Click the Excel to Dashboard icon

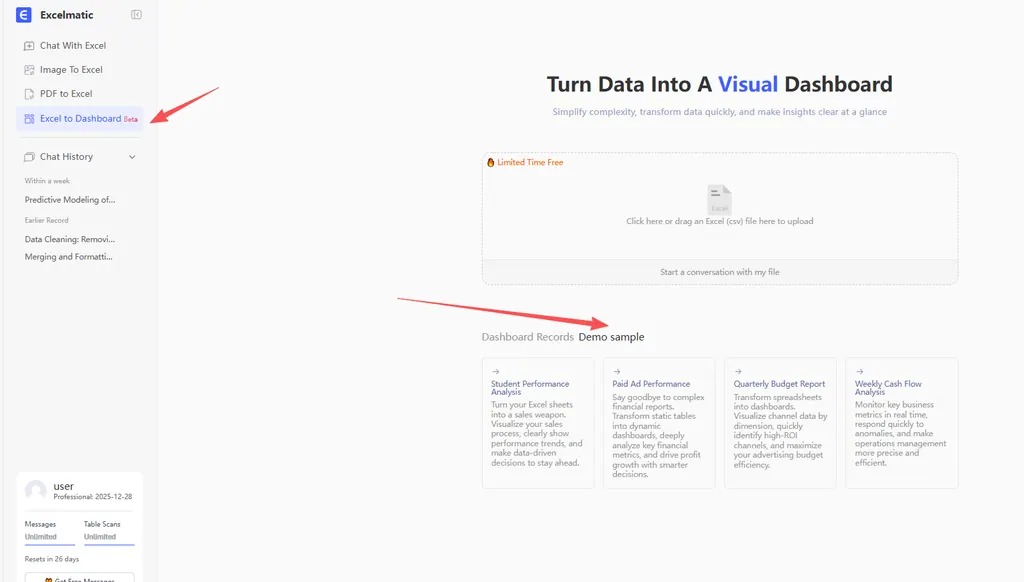point(29,118)
